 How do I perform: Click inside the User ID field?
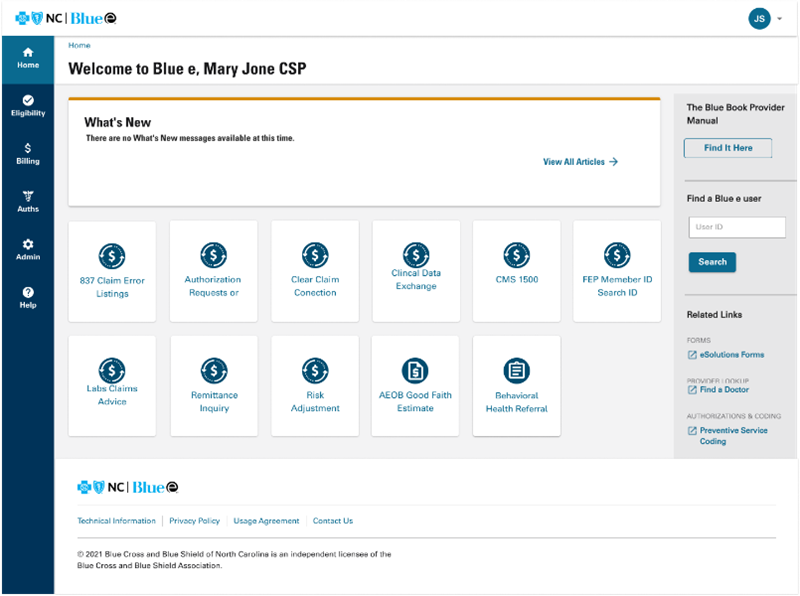tap(737, 228)
